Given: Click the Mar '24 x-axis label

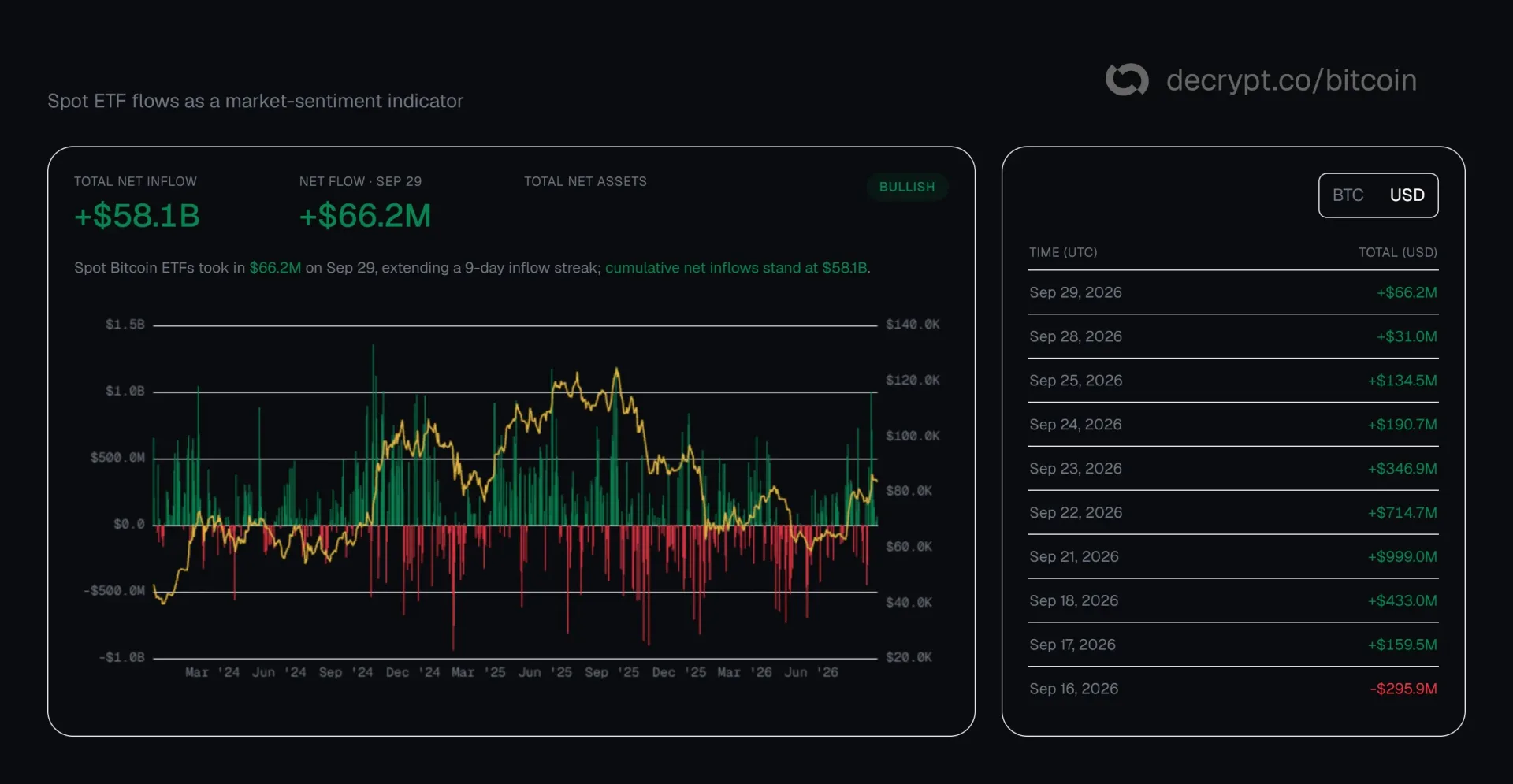Looking at the screenshot, I should 212,673.
